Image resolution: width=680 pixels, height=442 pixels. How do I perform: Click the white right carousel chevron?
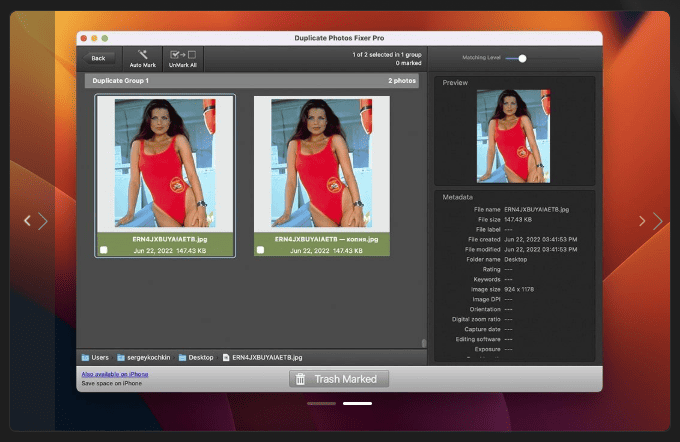click(x=642, y=221)
